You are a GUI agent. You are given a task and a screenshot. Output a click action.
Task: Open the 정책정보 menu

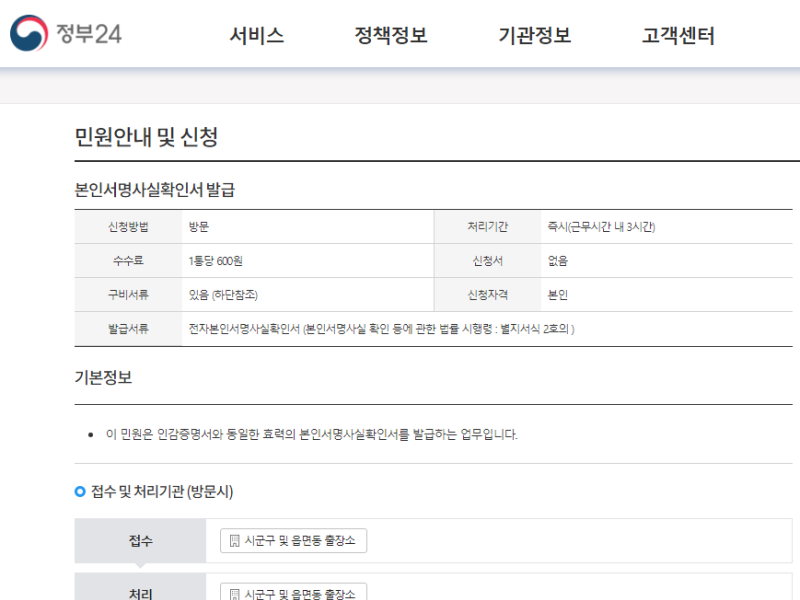click(391, 35)
